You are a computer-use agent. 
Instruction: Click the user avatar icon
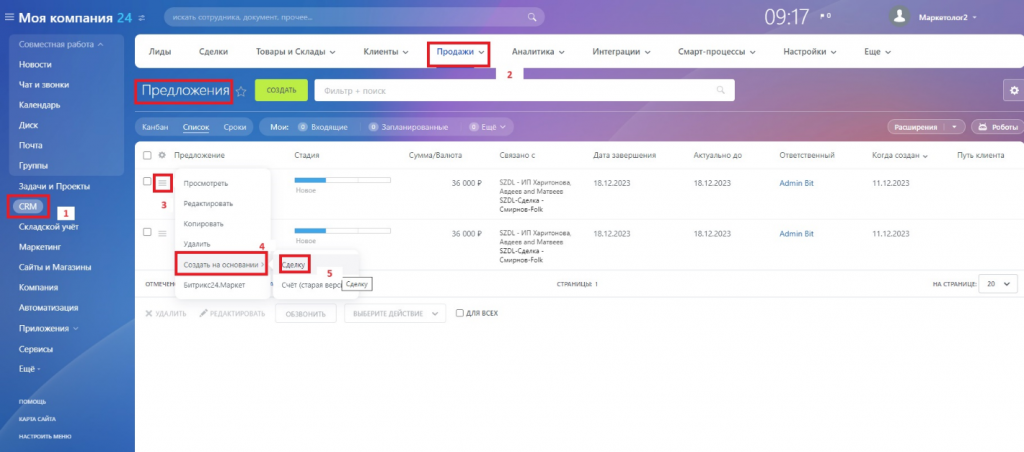click(901, 17)
